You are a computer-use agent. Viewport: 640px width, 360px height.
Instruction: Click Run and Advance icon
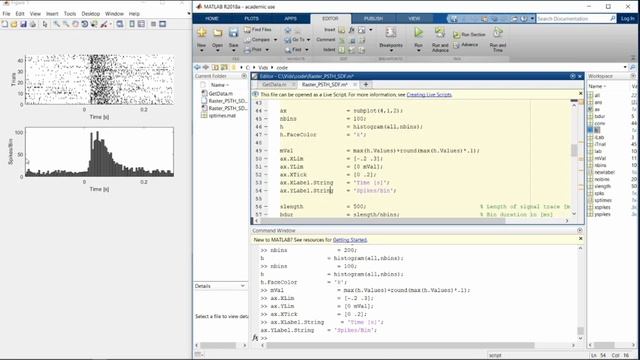[440, 33]
